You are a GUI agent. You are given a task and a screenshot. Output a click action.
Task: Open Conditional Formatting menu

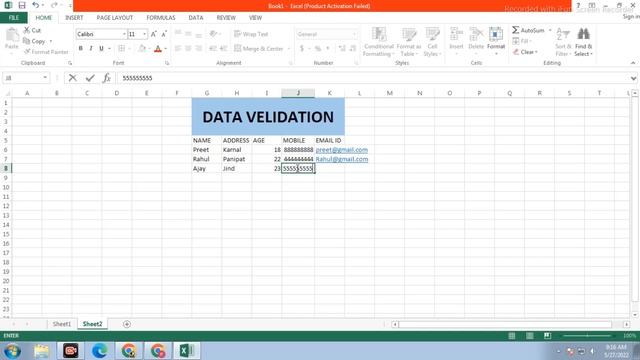click(379, 42)
